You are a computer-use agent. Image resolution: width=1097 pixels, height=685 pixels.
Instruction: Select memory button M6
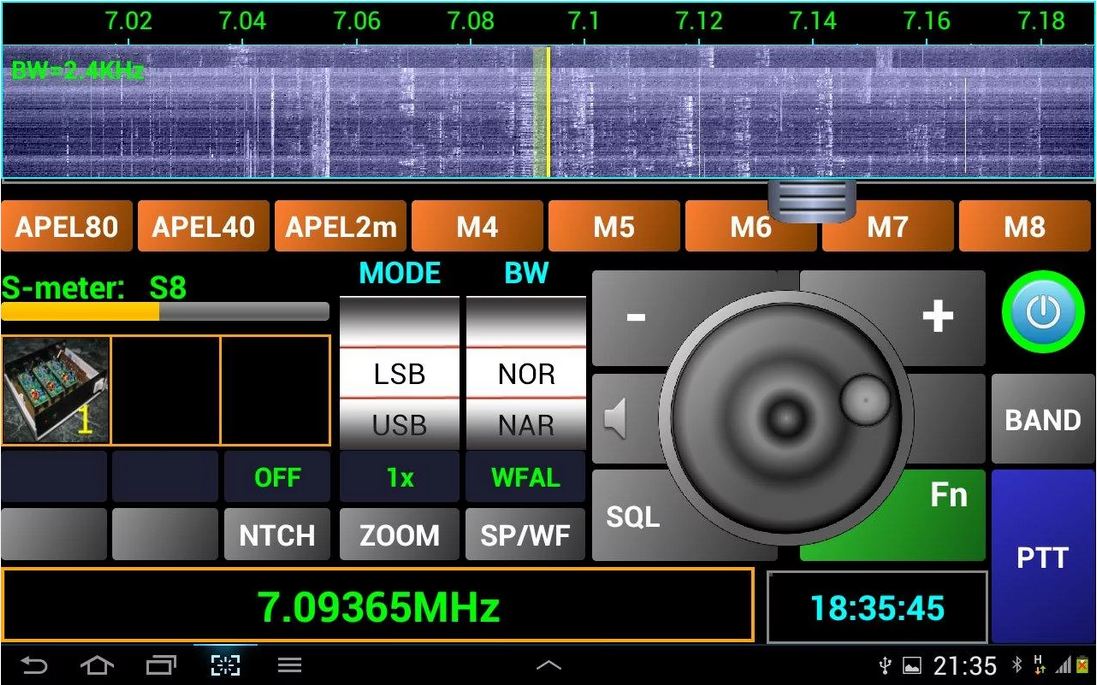coord(751,226)
